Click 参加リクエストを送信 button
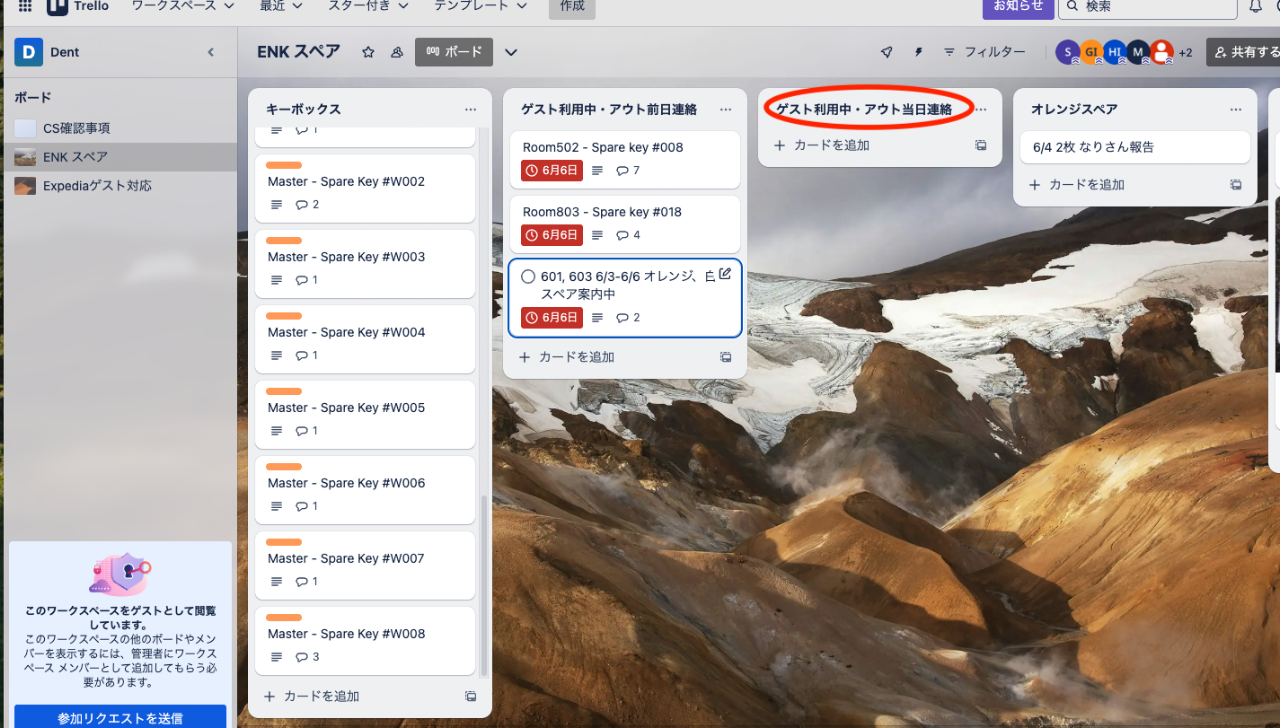This screenshot has height=728, width=1280. point(120,717)
